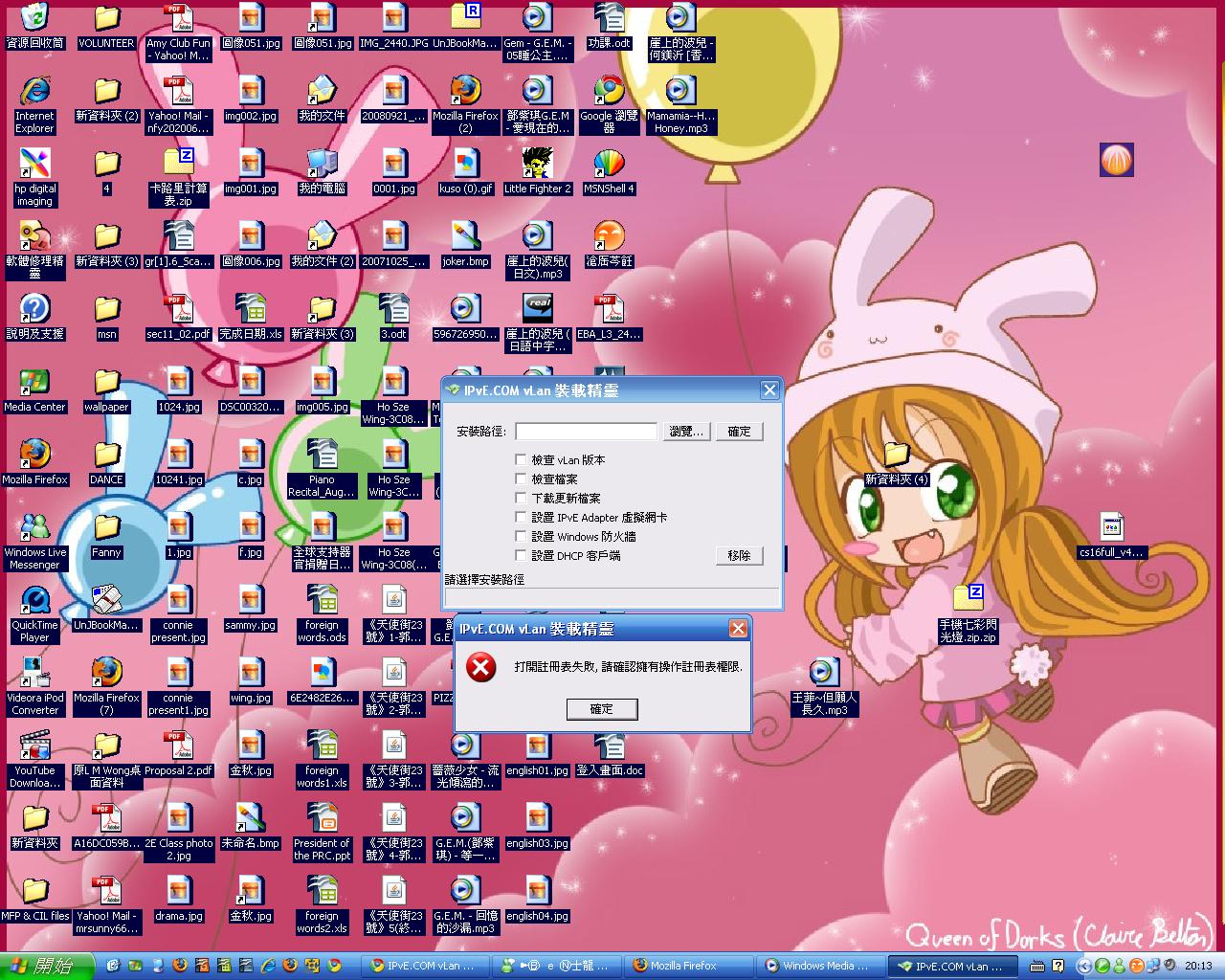
Task: Switch to Windows Media taskbar button
Action: tap(818, 966)
